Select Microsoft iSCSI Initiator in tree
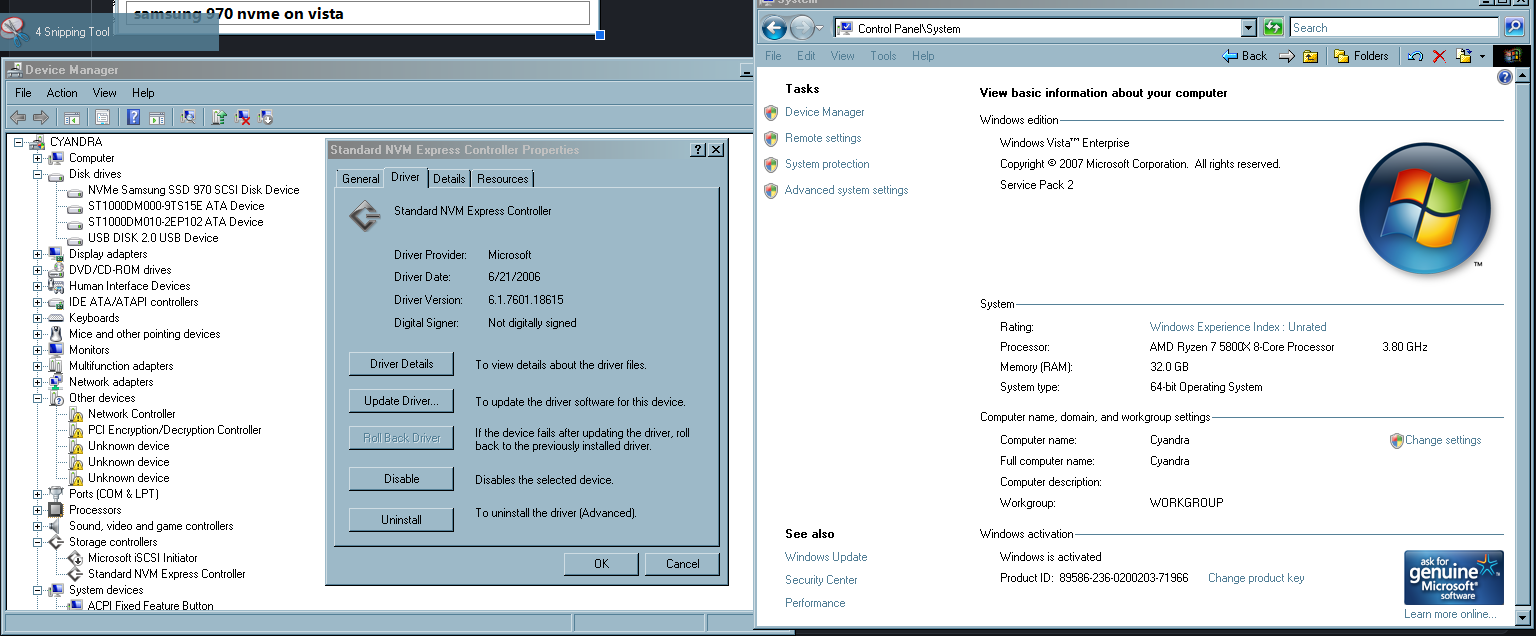The height and width of the screenshot is (636, 1536). point(142,558)
